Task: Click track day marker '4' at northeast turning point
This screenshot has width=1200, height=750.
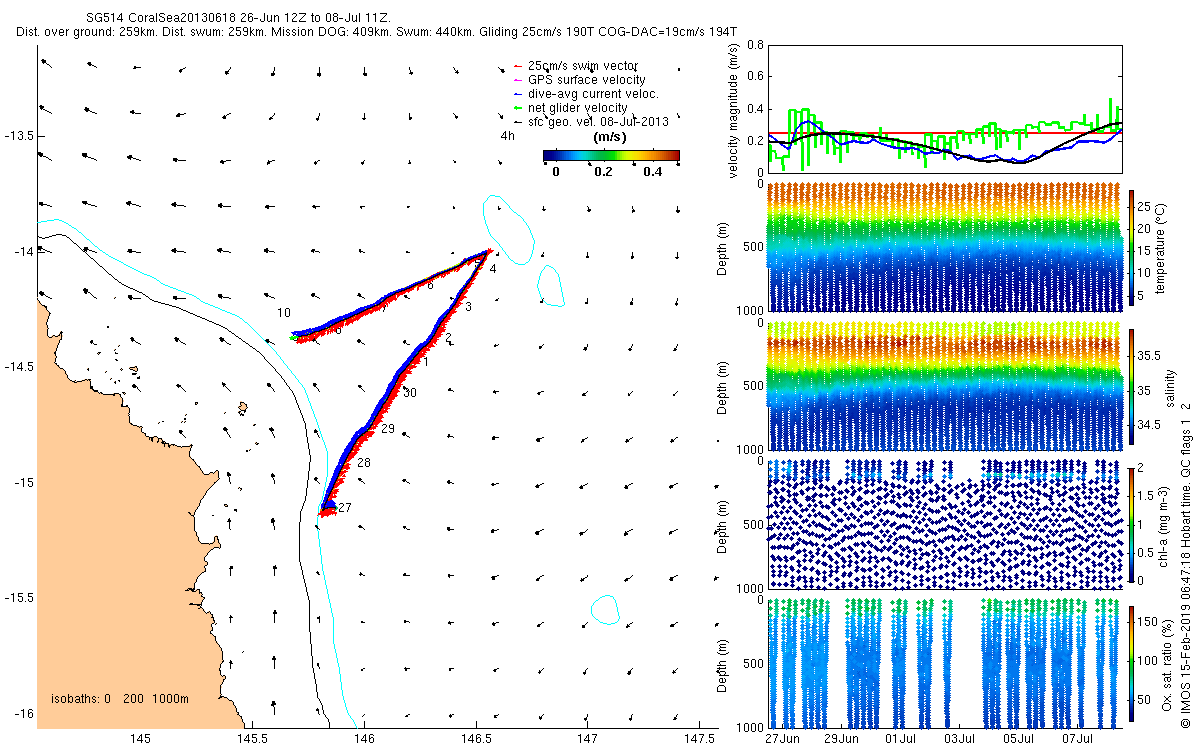Action: click(x=493, y=268)
